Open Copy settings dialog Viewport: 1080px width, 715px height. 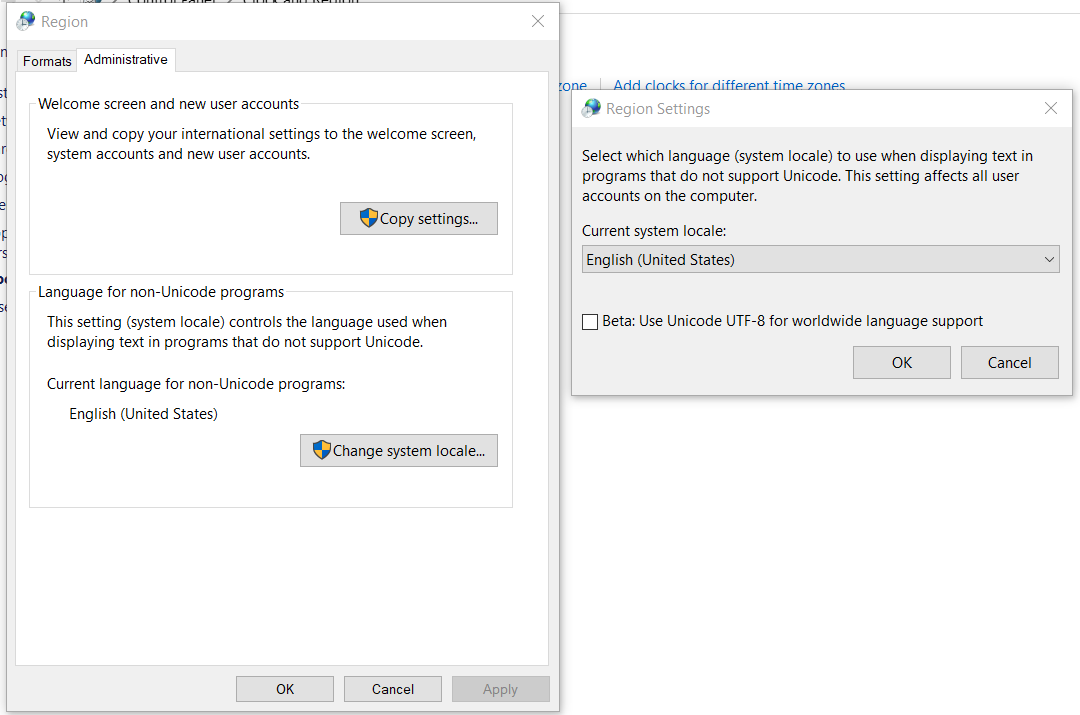tap(418, 218)
